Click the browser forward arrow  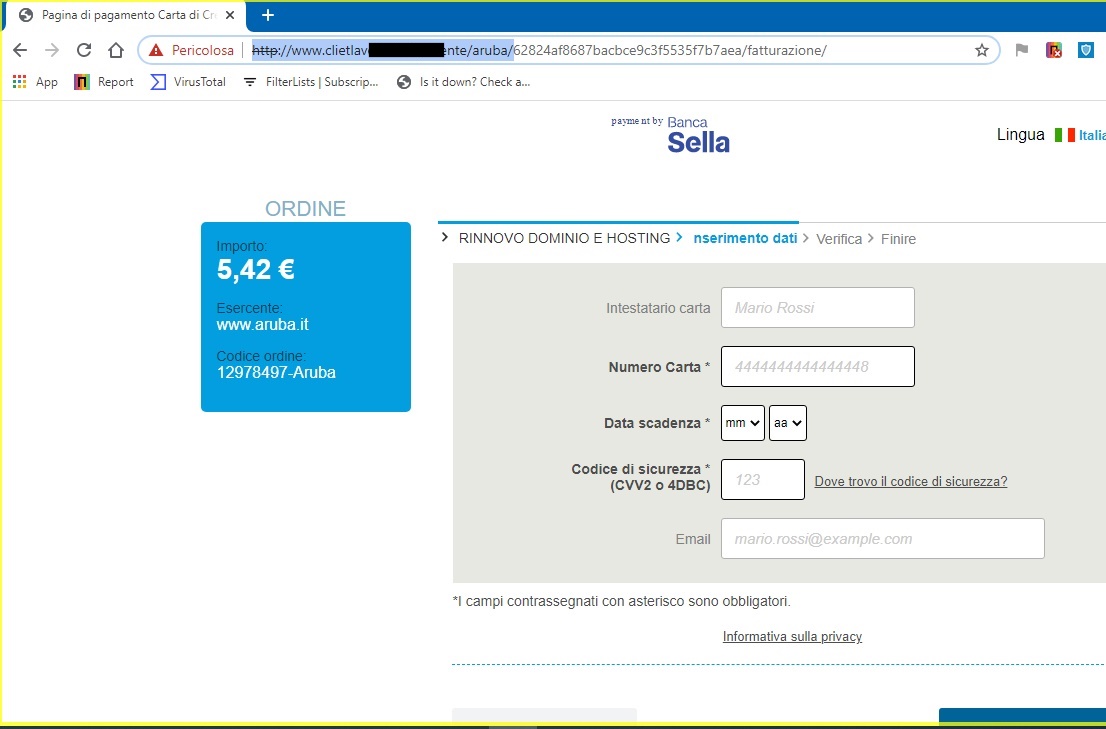[x=51, y=50]
